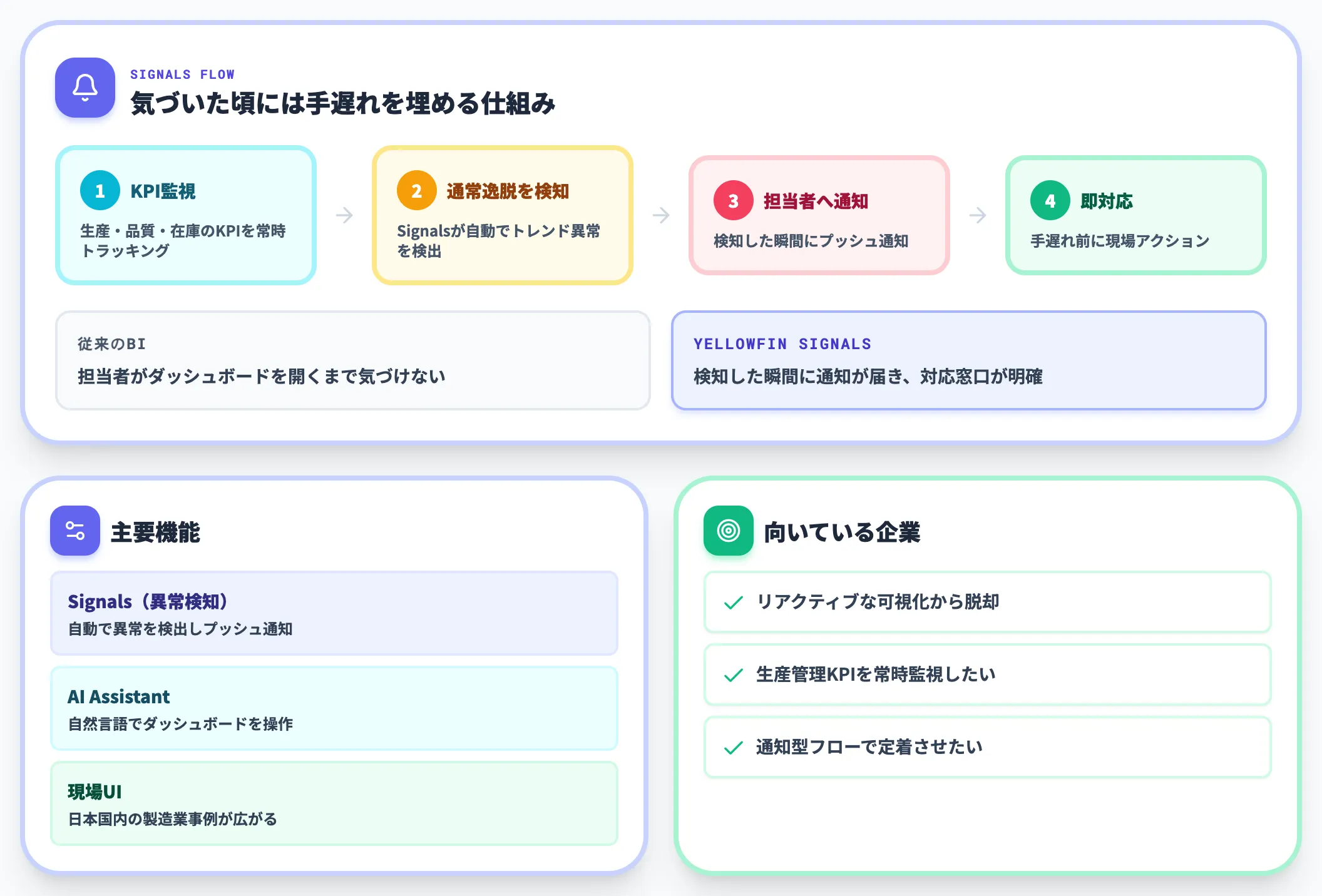Click the 通常逸脱を検知 card title
This screenshot has height=896, width=1322.
pyautogui.click(x=508, y=191)
